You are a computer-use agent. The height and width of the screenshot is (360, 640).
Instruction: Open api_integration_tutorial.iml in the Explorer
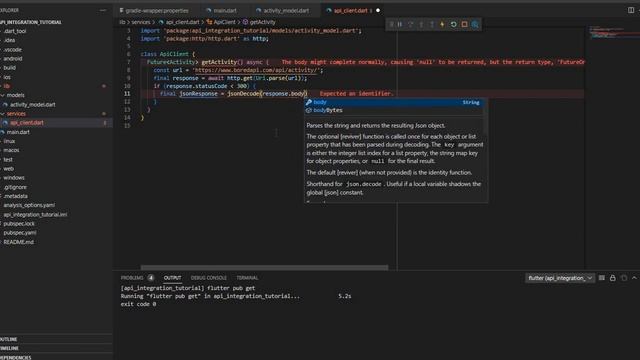click(35, 214)
